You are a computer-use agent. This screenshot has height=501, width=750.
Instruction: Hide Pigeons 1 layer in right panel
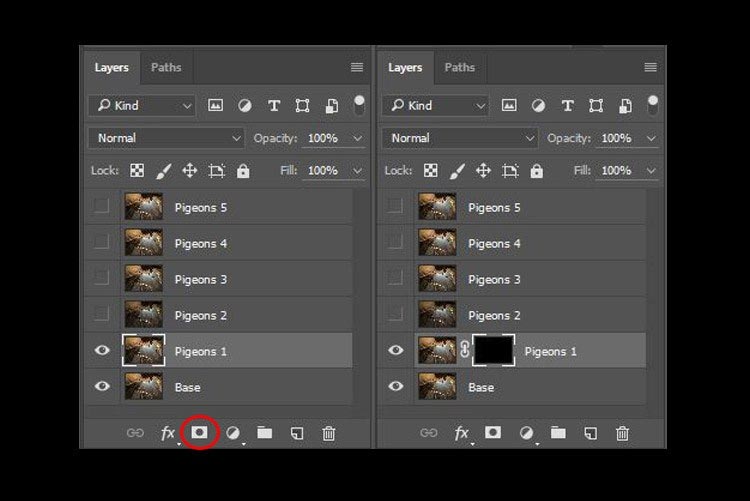[x=396, y=350]
